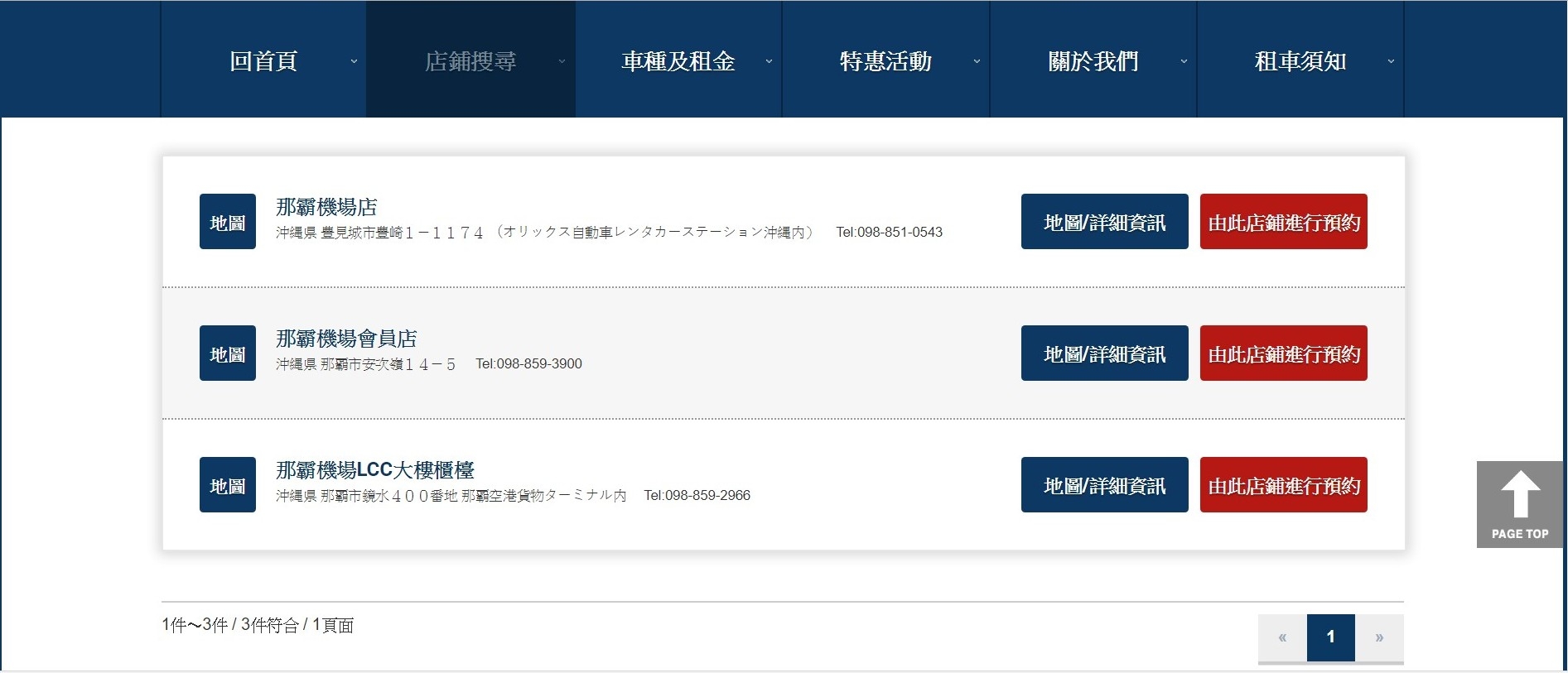Reserve from 那霸機場LCC大樓櫃檯 red button
1568x673 pixels.
coord(1283,485)
